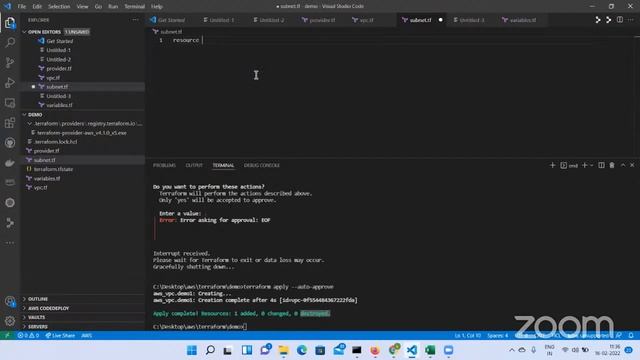640x360 pixels.
Task: Open the Accounts menu icon
Action: click(x=10, y=302)
